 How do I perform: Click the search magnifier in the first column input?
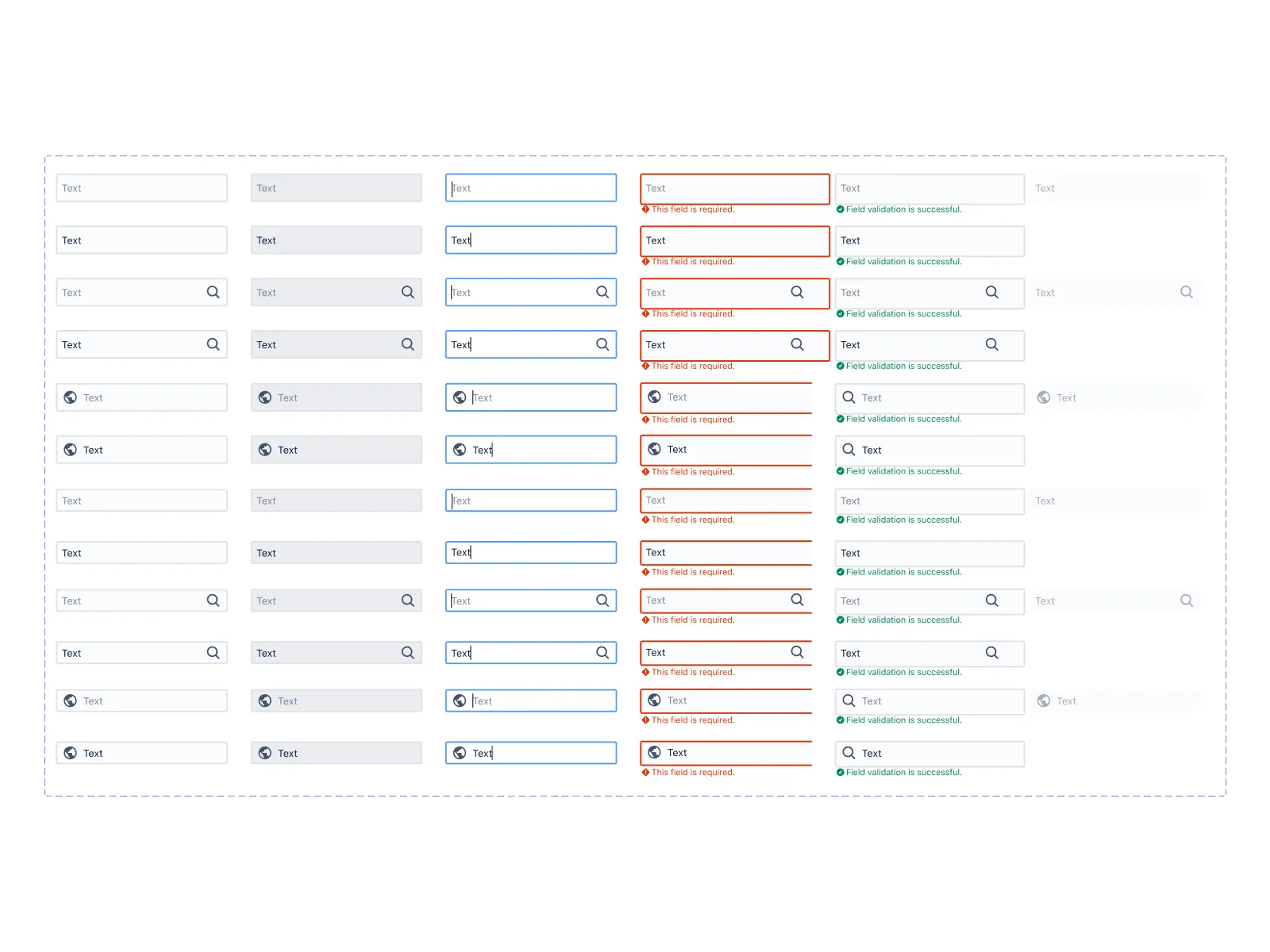click(x=213, y=292)
